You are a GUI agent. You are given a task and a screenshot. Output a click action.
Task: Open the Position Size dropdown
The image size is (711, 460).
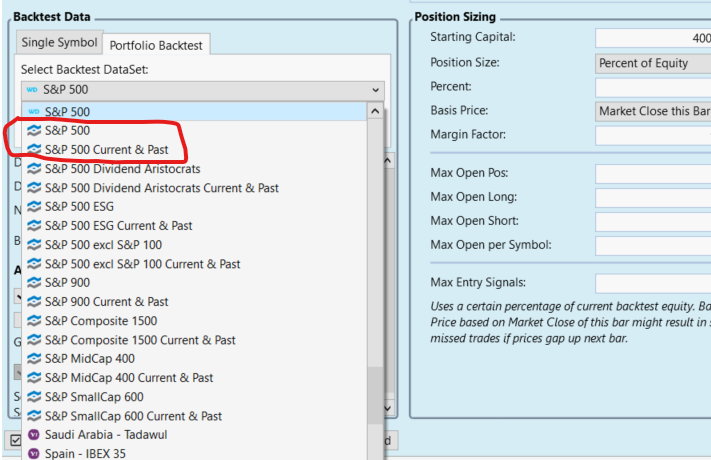pyautogui.click(x=653, y=64)
